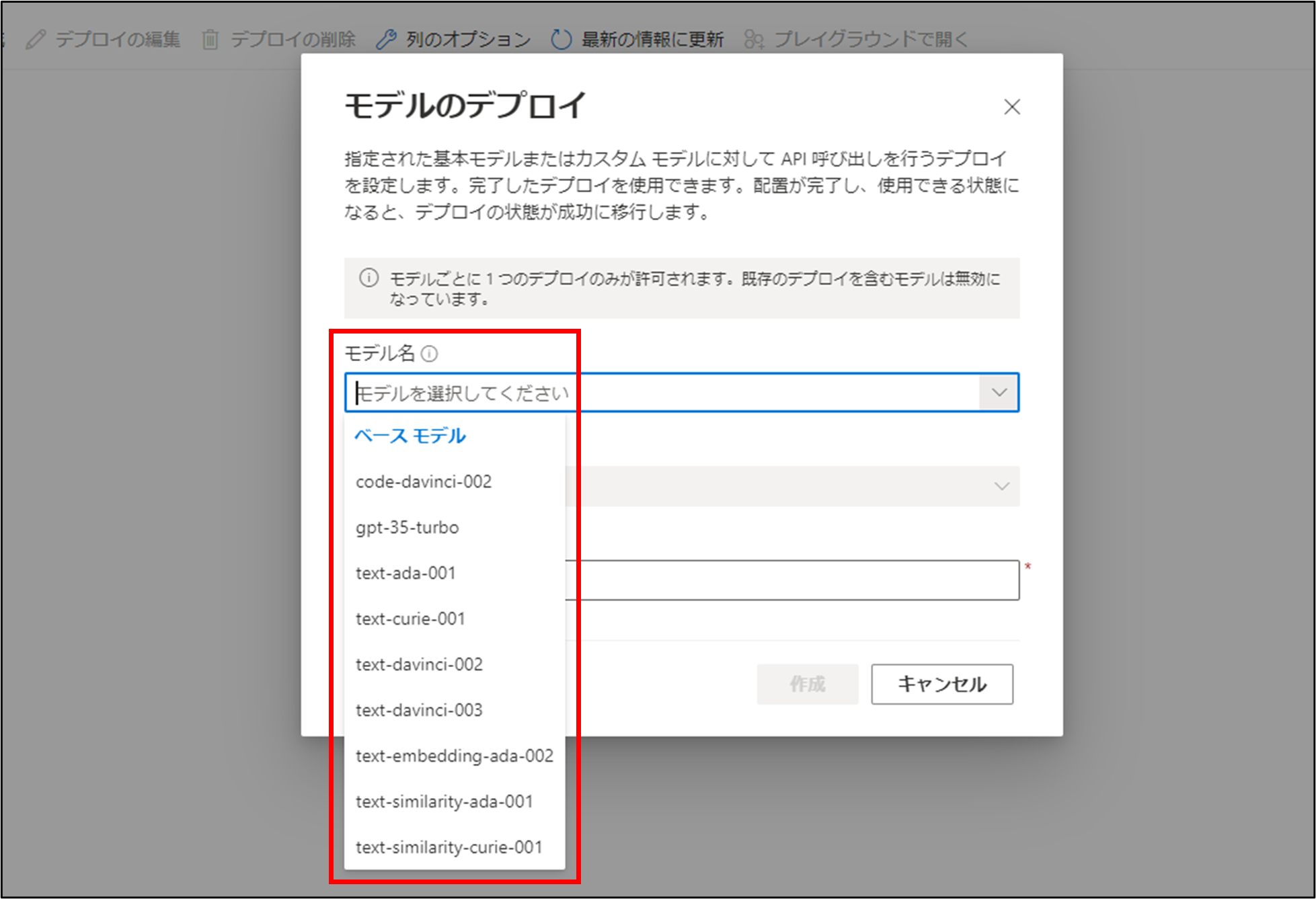Click the プレイグラウンドで開く icon
The image size is (1316, 899).
[754, 40]
